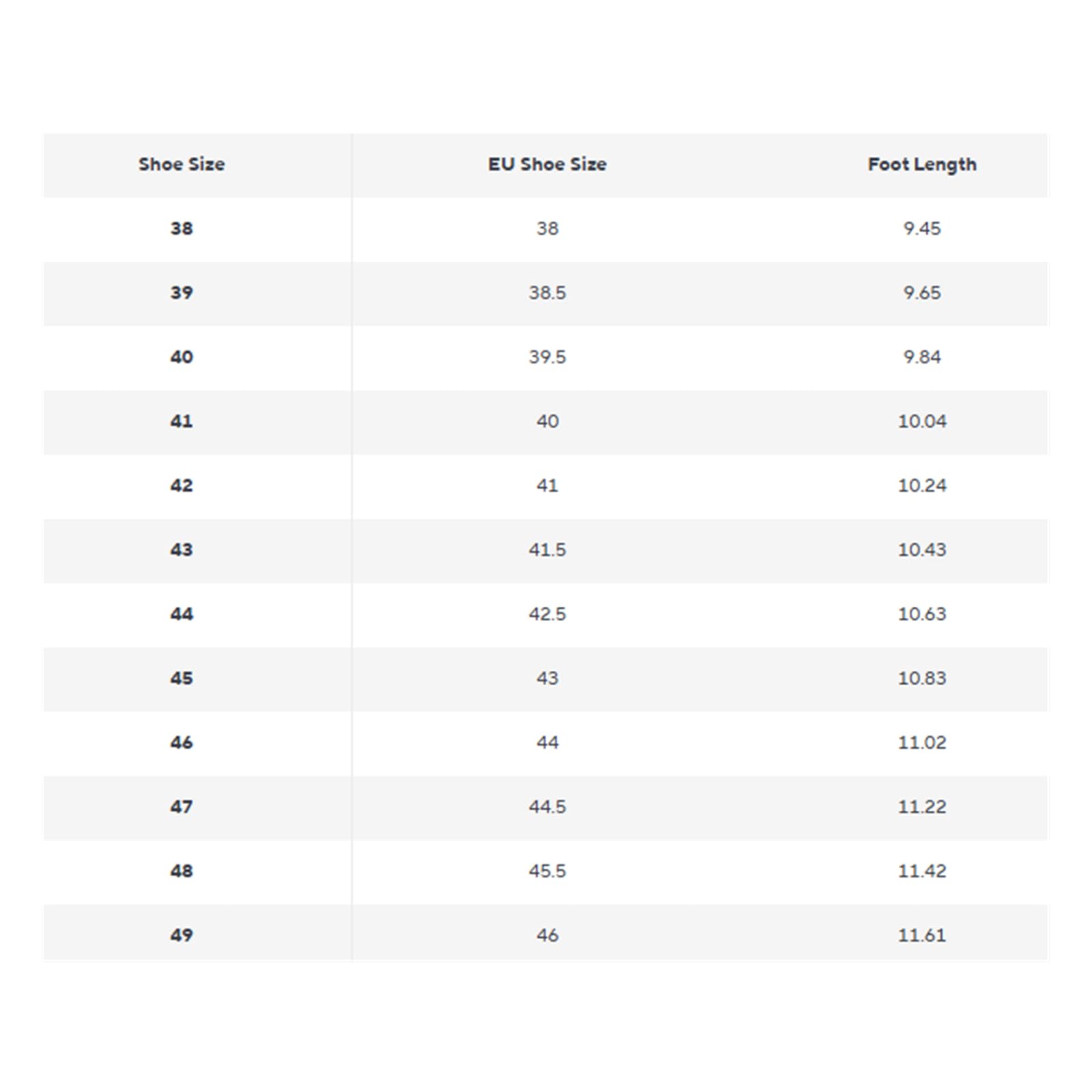Select shoe size 46 row label
This screenshot has height=1092, width=1092.
(182, 742)
